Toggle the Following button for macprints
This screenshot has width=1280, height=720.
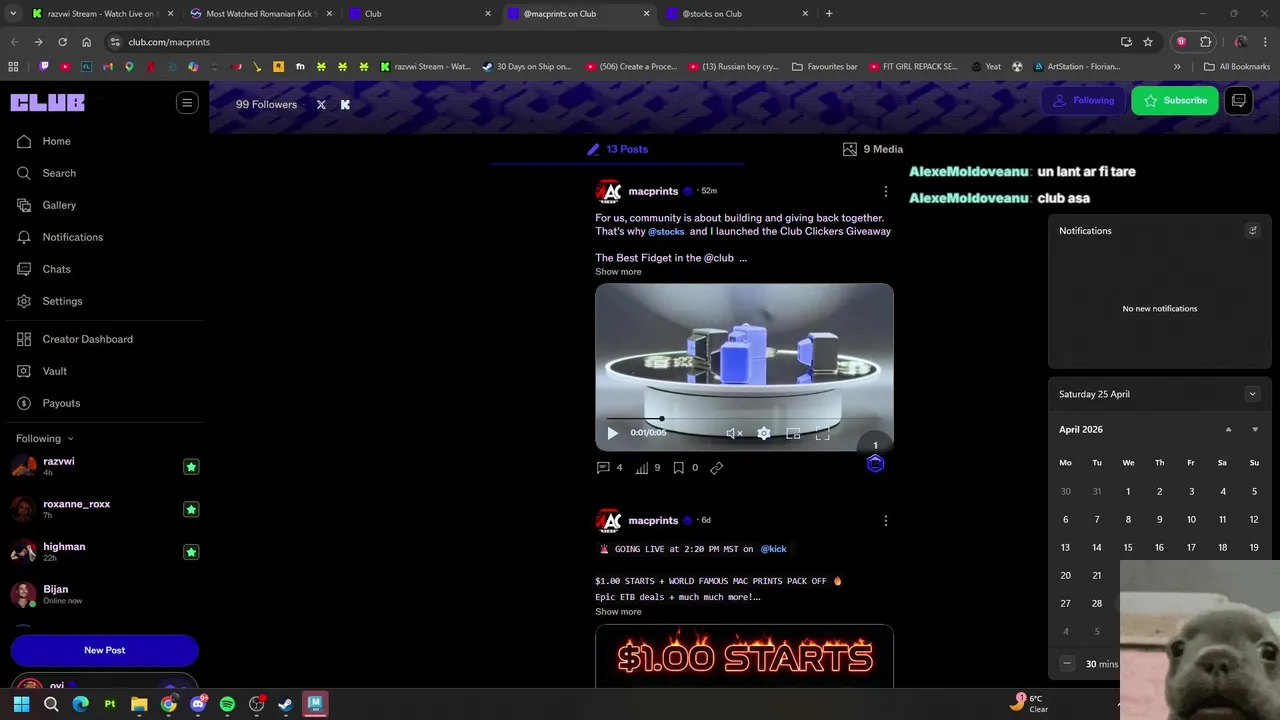pos(1084,100)
